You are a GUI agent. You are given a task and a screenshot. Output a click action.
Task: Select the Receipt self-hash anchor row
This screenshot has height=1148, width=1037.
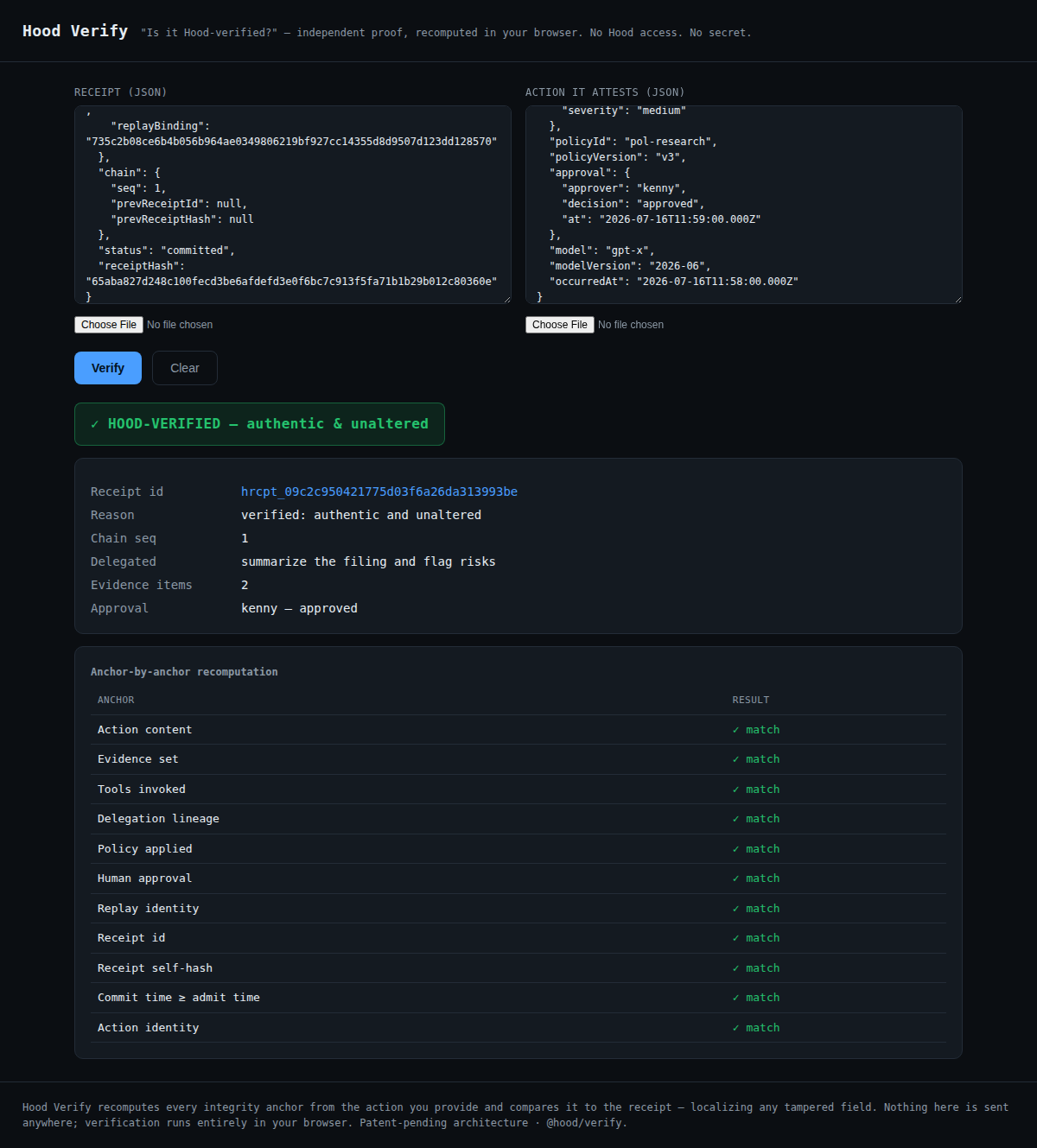click(x=518, y=968)
